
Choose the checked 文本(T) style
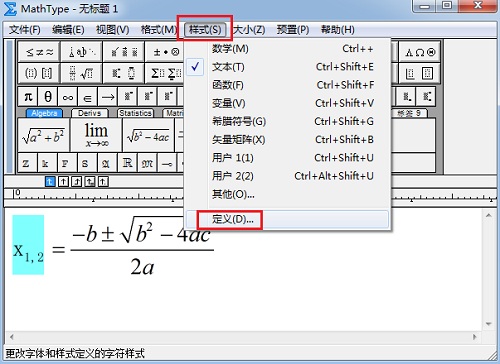287,67
